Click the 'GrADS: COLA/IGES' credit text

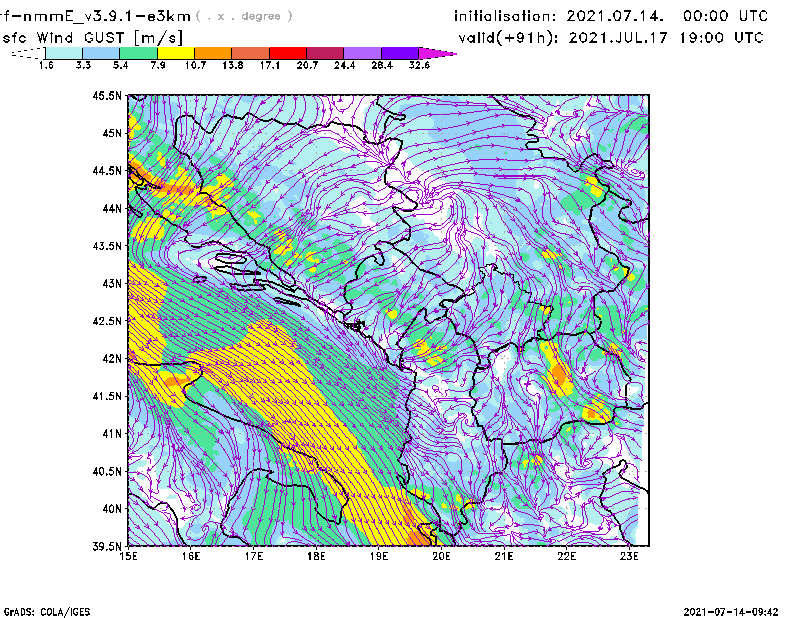pyautogui.click(x=46, y=612)
